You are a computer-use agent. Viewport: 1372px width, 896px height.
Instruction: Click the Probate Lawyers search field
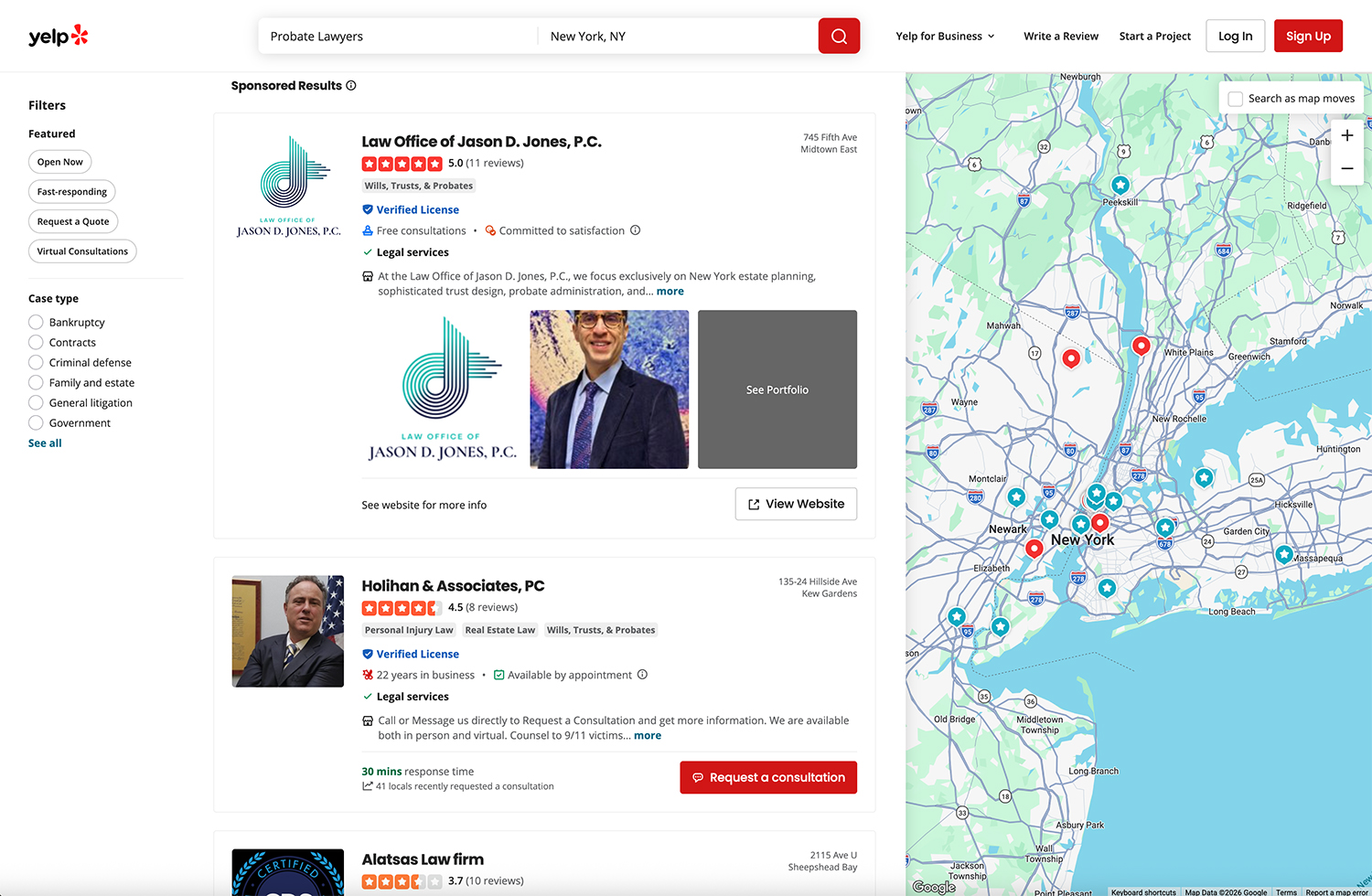(x=398, y=37)
